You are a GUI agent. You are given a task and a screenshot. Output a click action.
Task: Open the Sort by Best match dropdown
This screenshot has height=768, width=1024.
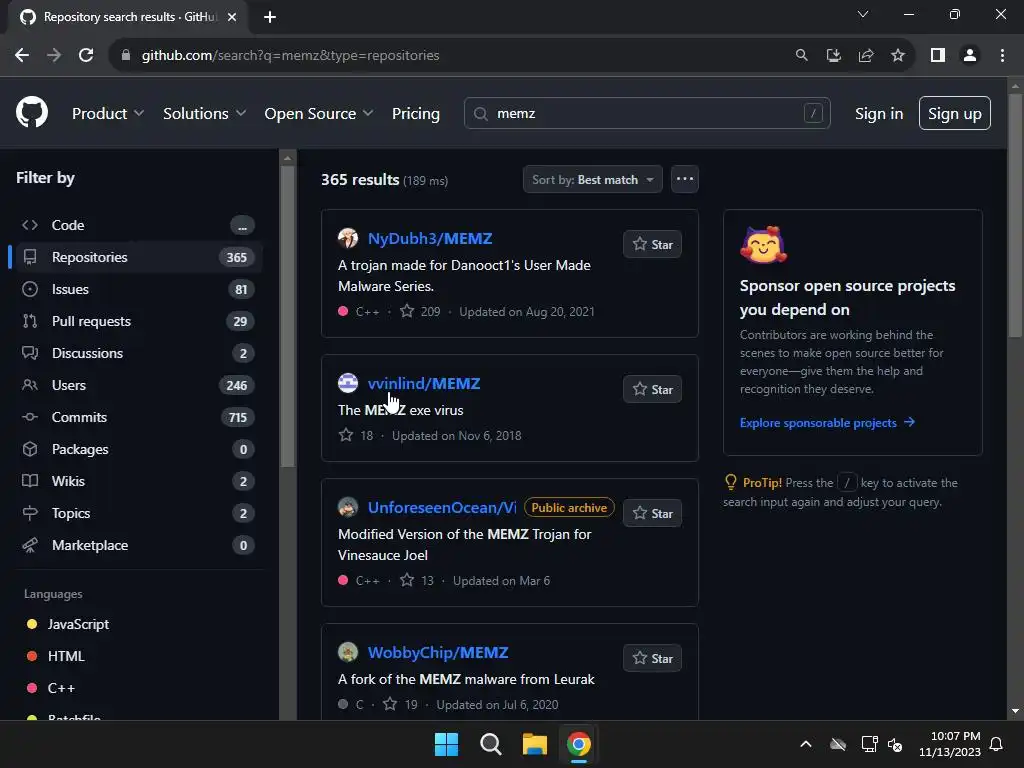pos(592,179)
